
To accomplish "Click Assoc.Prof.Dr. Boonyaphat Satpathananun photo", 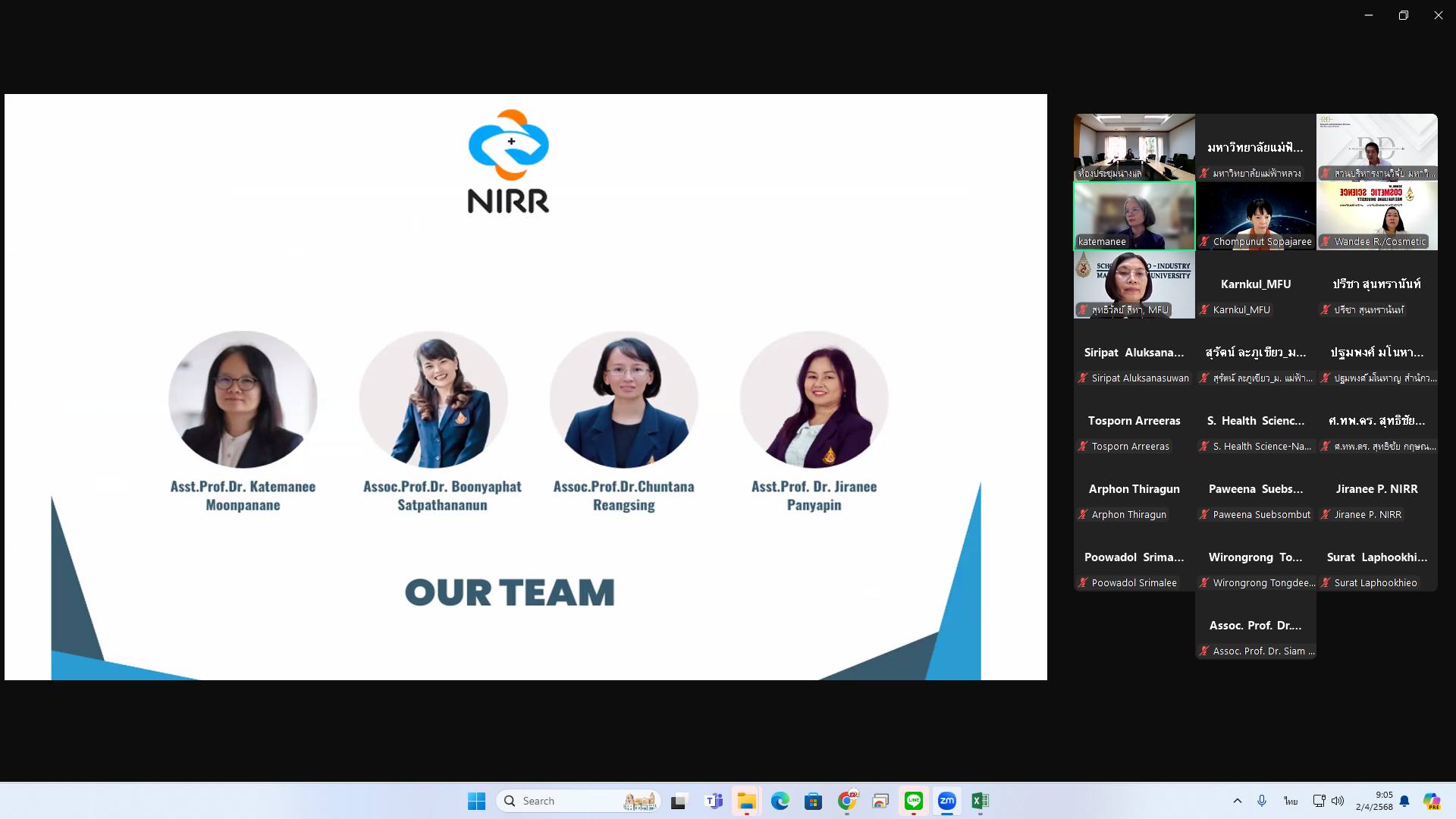I will coord(434,399).
